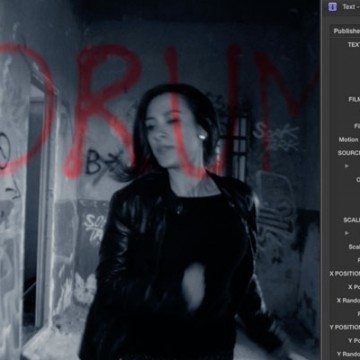Screen dimensions: 360x360
Task: Select the FILM section label
Action: (354, 99)
